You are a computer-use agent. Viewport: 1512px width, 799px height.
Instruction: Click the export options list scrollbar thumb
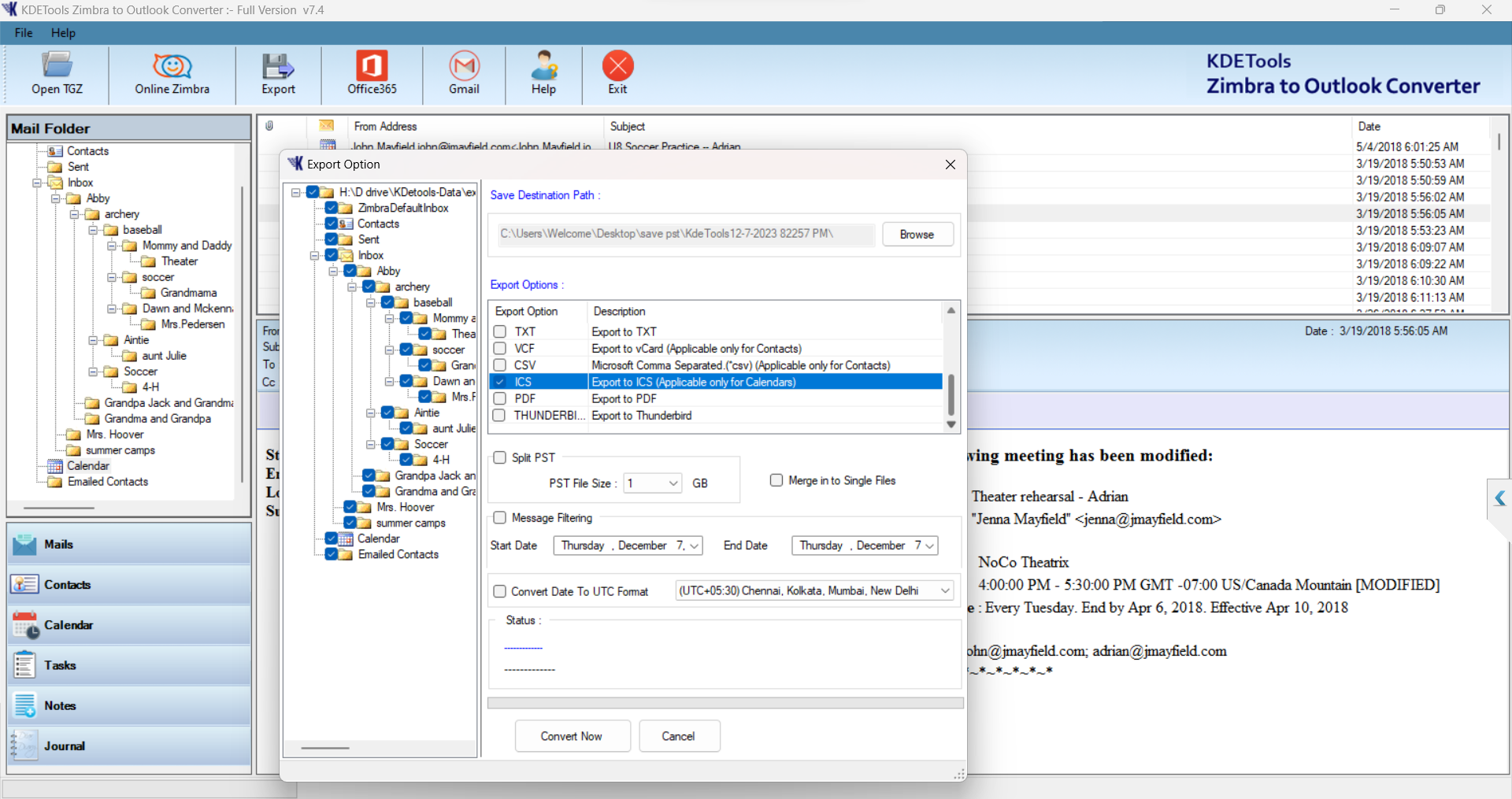pyautogui.click(x=951, y=394)
